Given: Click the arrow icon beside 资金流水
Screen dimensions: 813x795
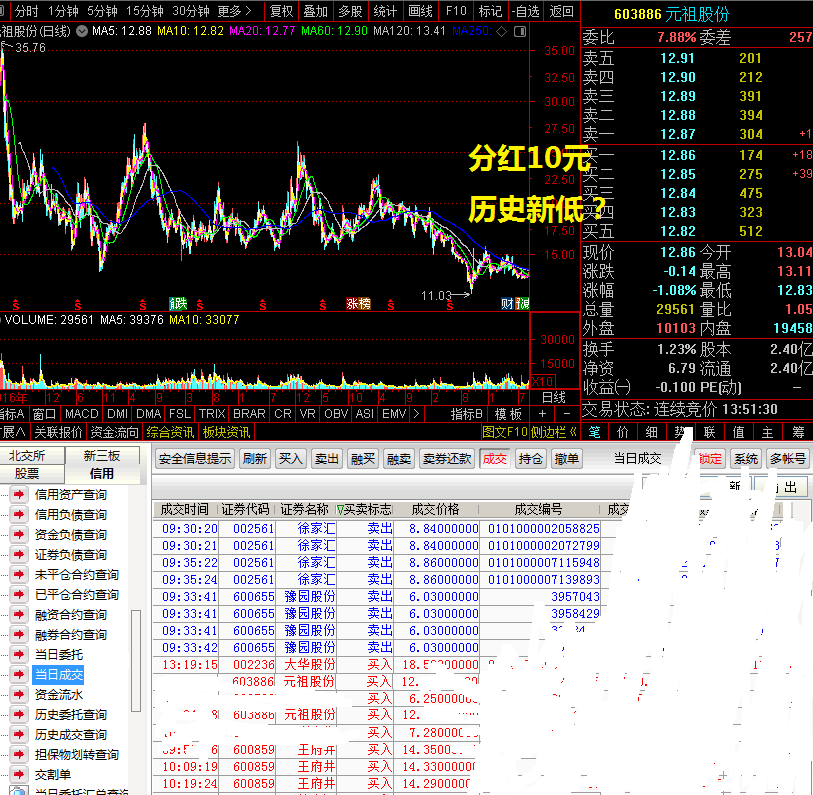Looking at the screenshot, I should pyautogui.click(x=19, y=694).
